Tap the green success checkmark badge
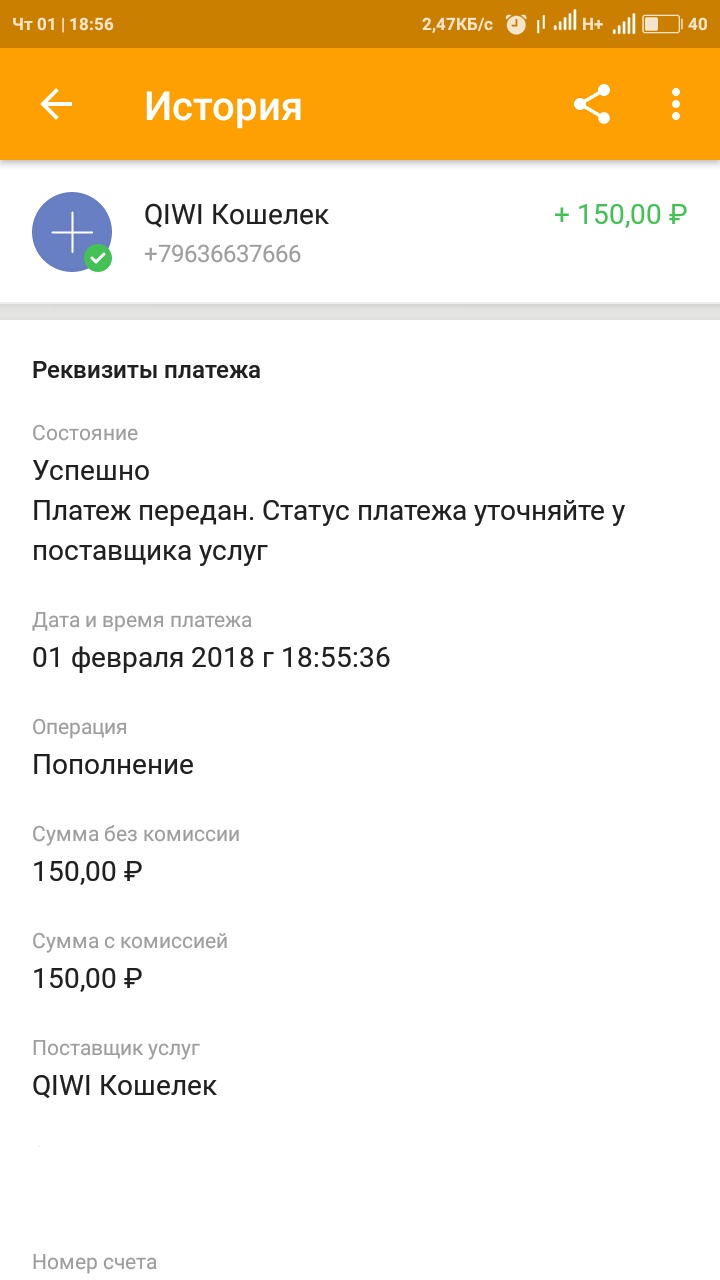Screen dimensions: 720x1280 click(x=98, y=258)
